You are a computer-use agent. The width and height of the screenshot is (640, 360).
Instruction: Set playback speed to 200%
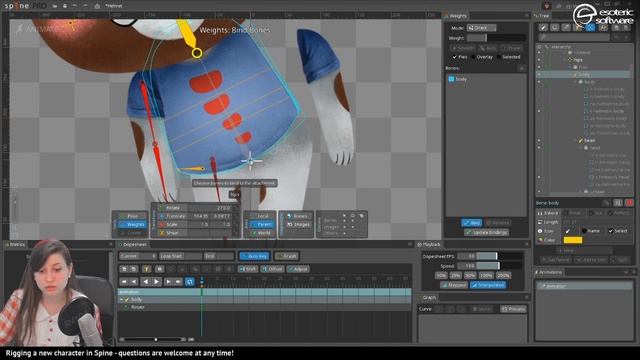click(x=503, y=276)
